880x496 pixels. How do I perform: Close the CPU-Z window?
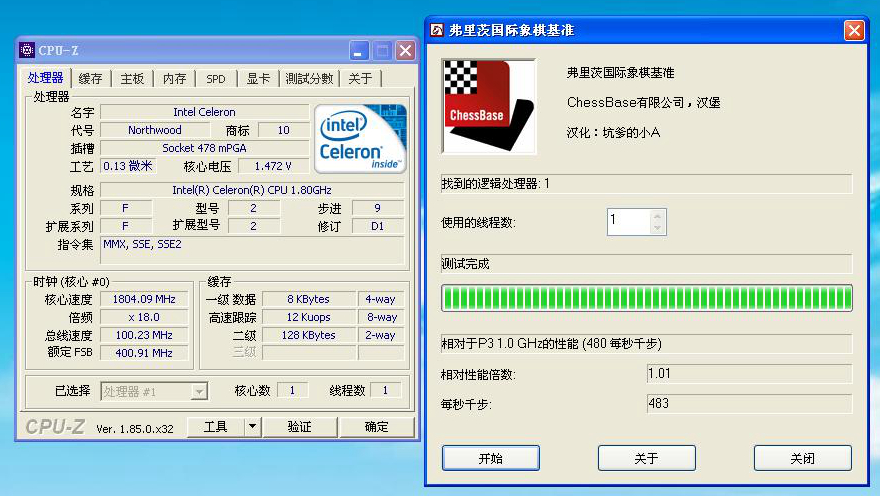(405, 50)
